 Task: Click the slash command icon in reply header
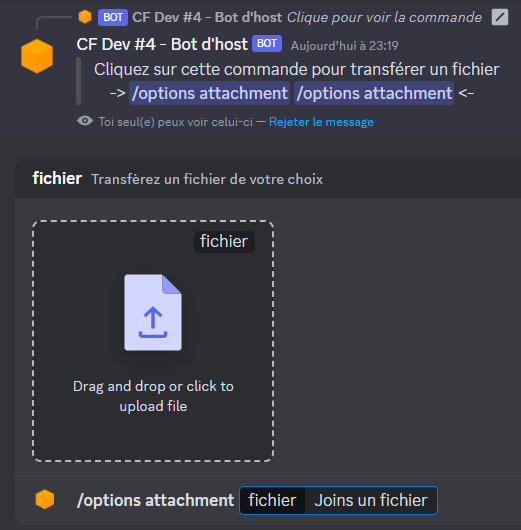pos(500,17)
